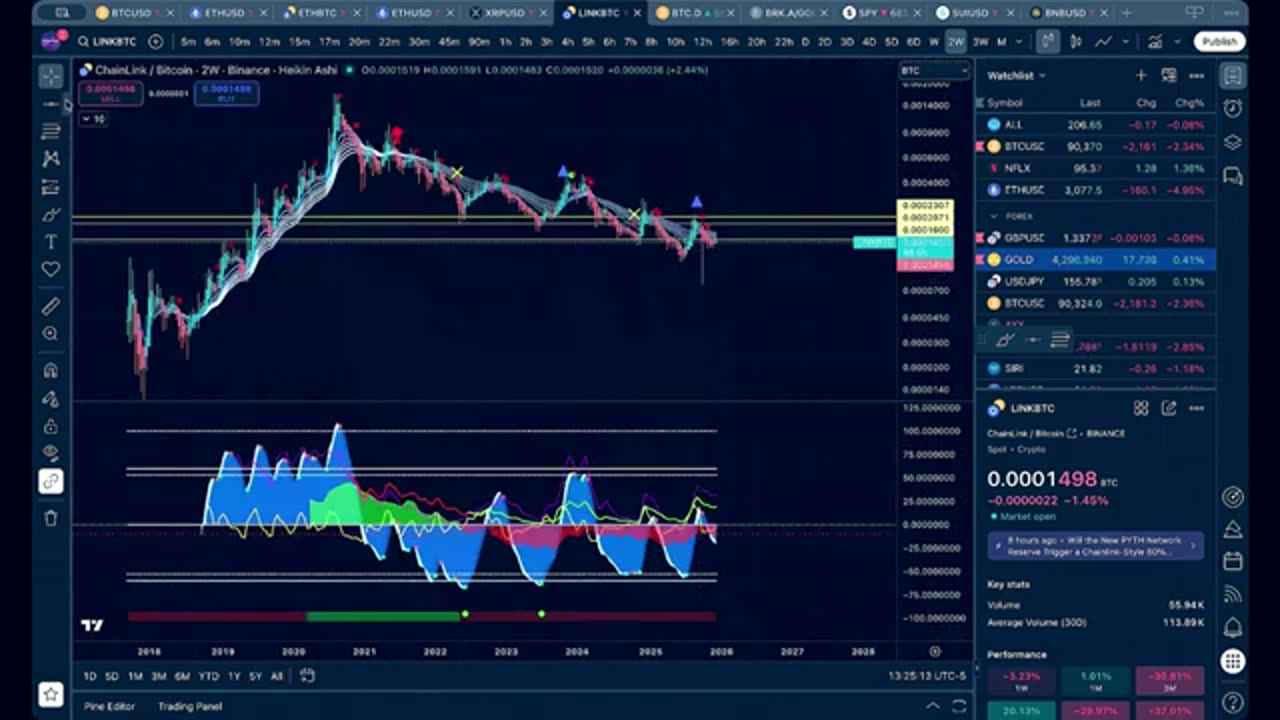
Task: Click the red SELL price button
Action: pyautogui.click(x=110, y=93)
